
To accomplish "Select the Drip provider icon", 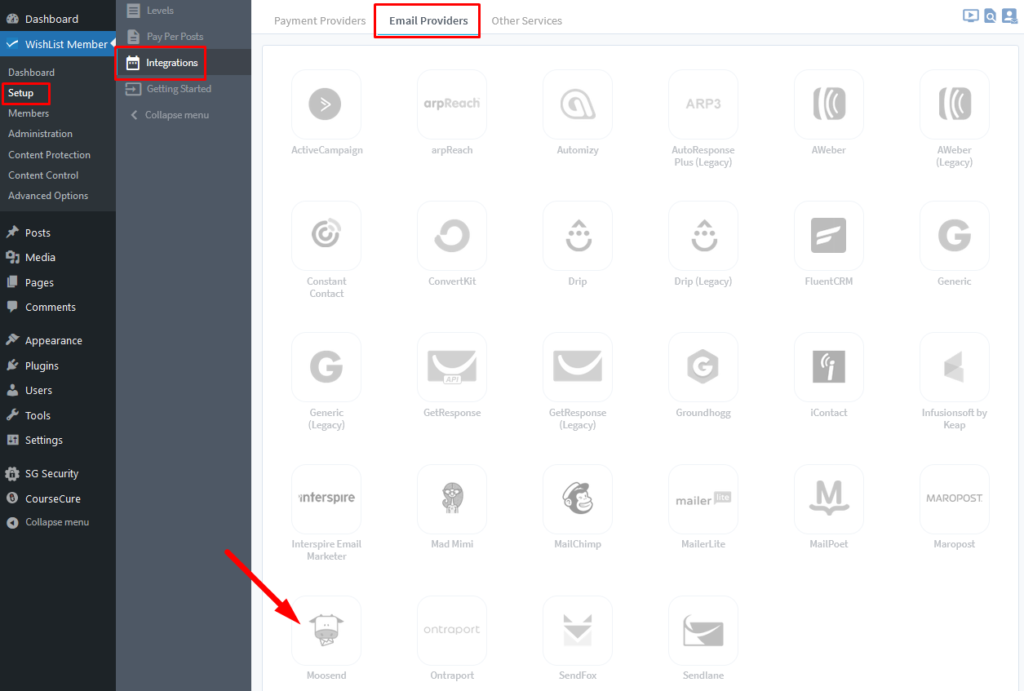I will click(577, 235).
